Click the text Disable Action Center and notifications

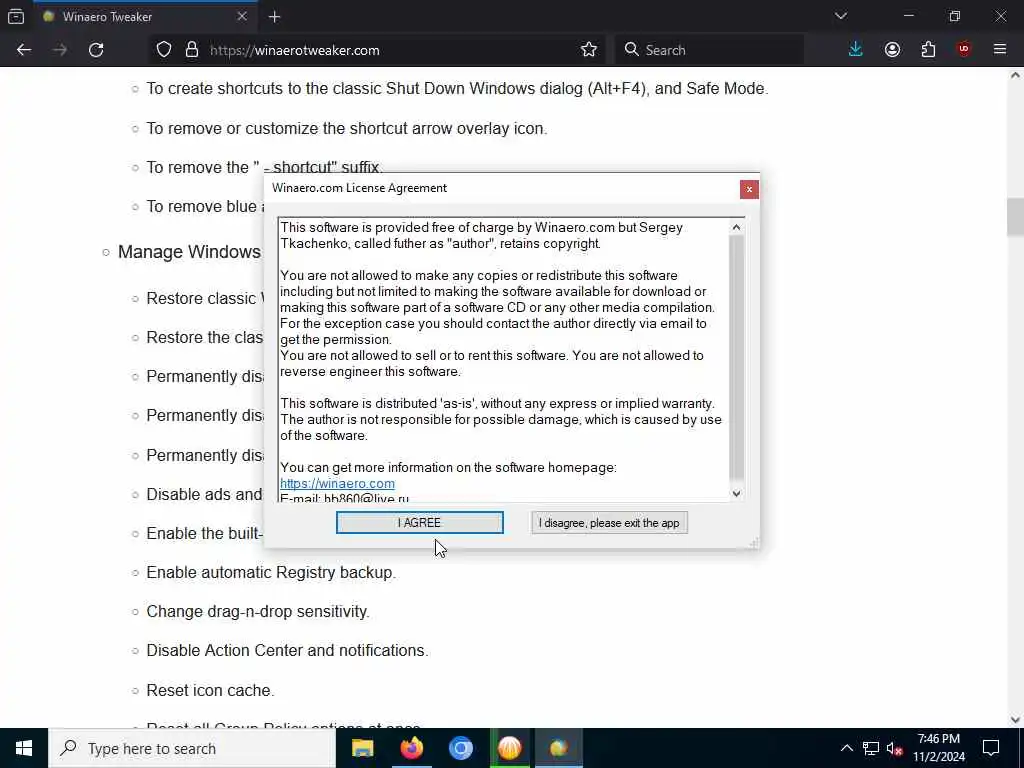pos(287,650)
